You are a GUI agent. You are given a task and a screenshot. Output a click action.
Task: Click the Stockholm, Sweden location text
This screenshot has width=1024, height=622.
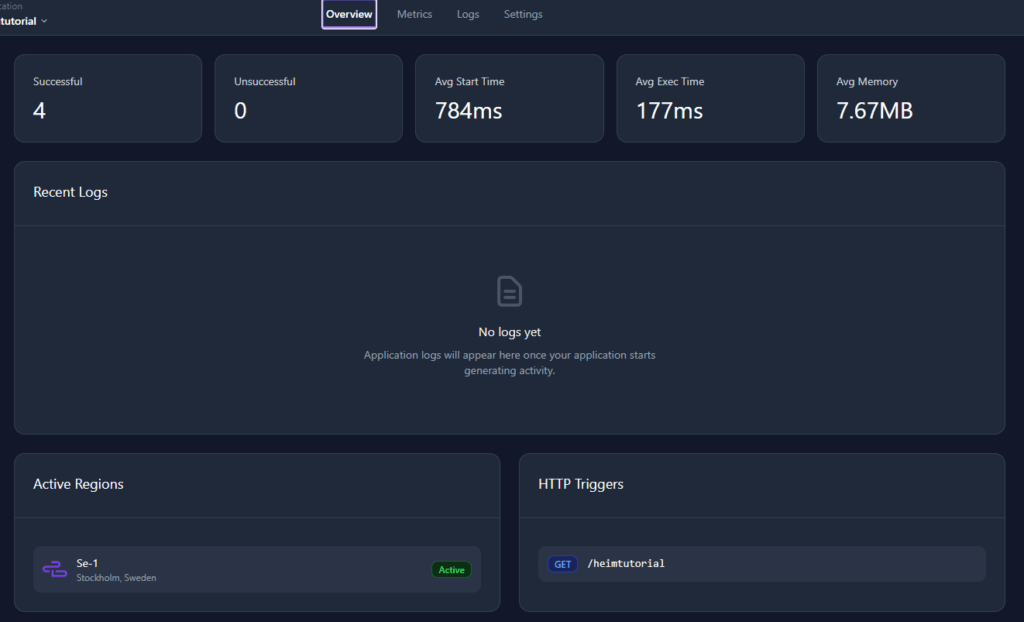[x=116, y=578]
